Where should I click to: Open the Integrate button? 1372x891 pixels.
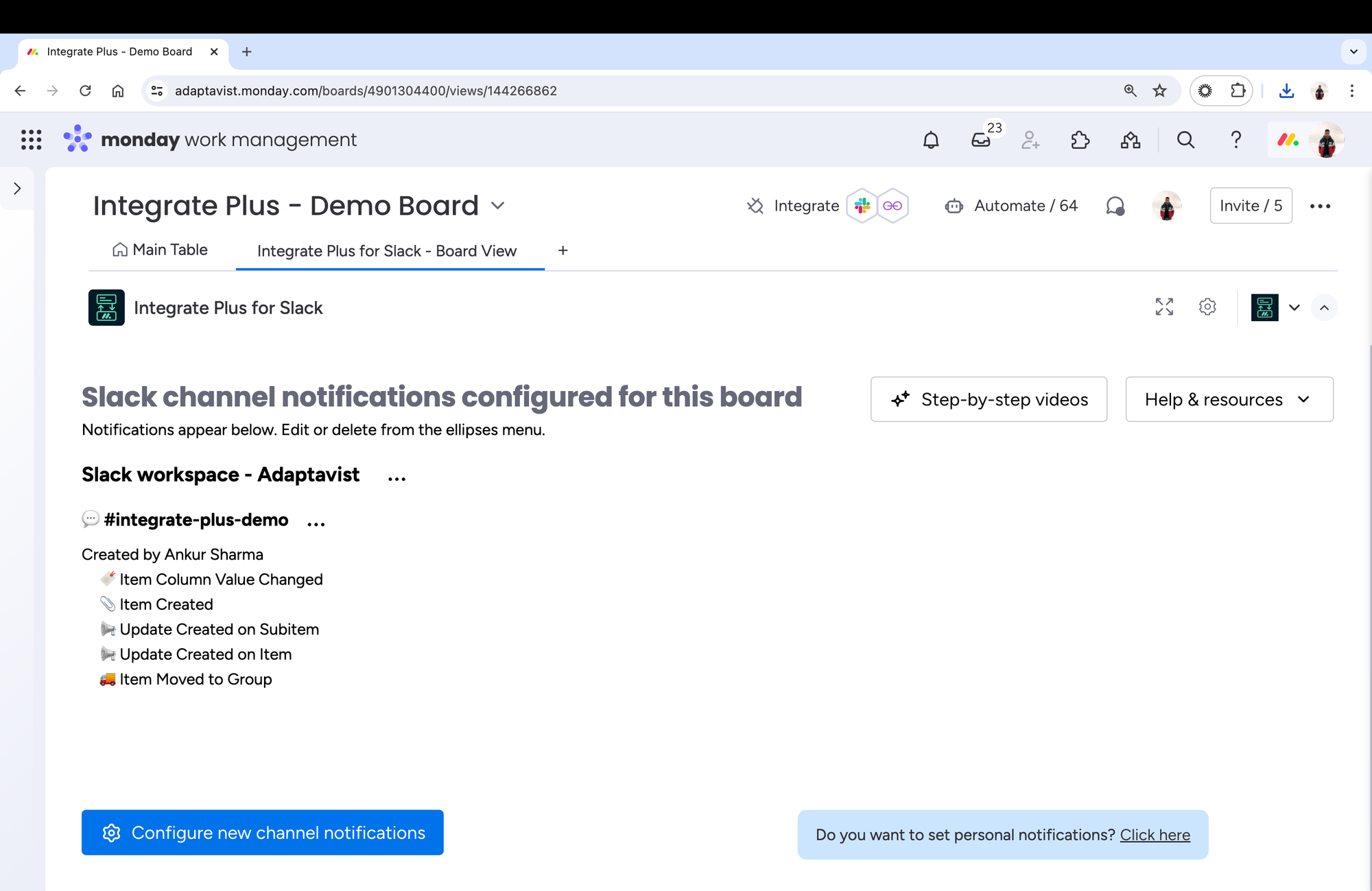[793, 206]
